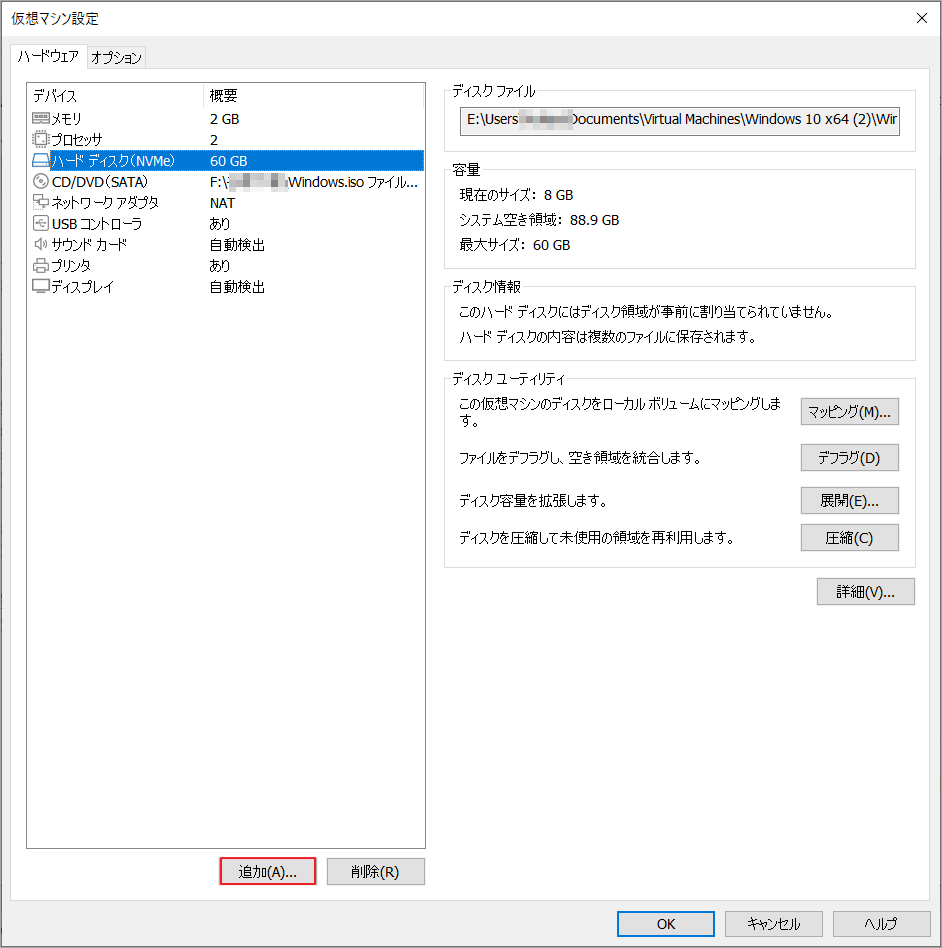Open advanced settings via 詳細(V)...

(x=865, y=592)
